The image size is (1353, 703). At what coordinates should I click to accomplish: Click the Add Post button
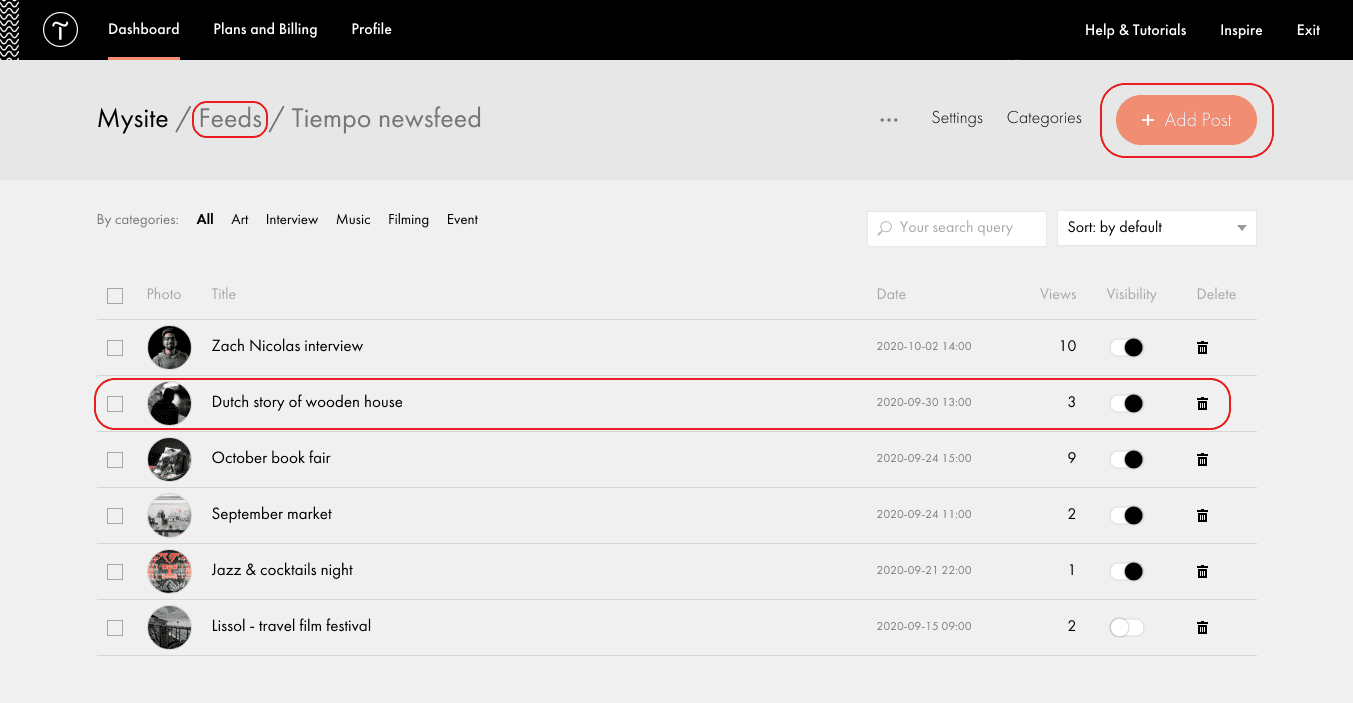tap(1186, 120)
